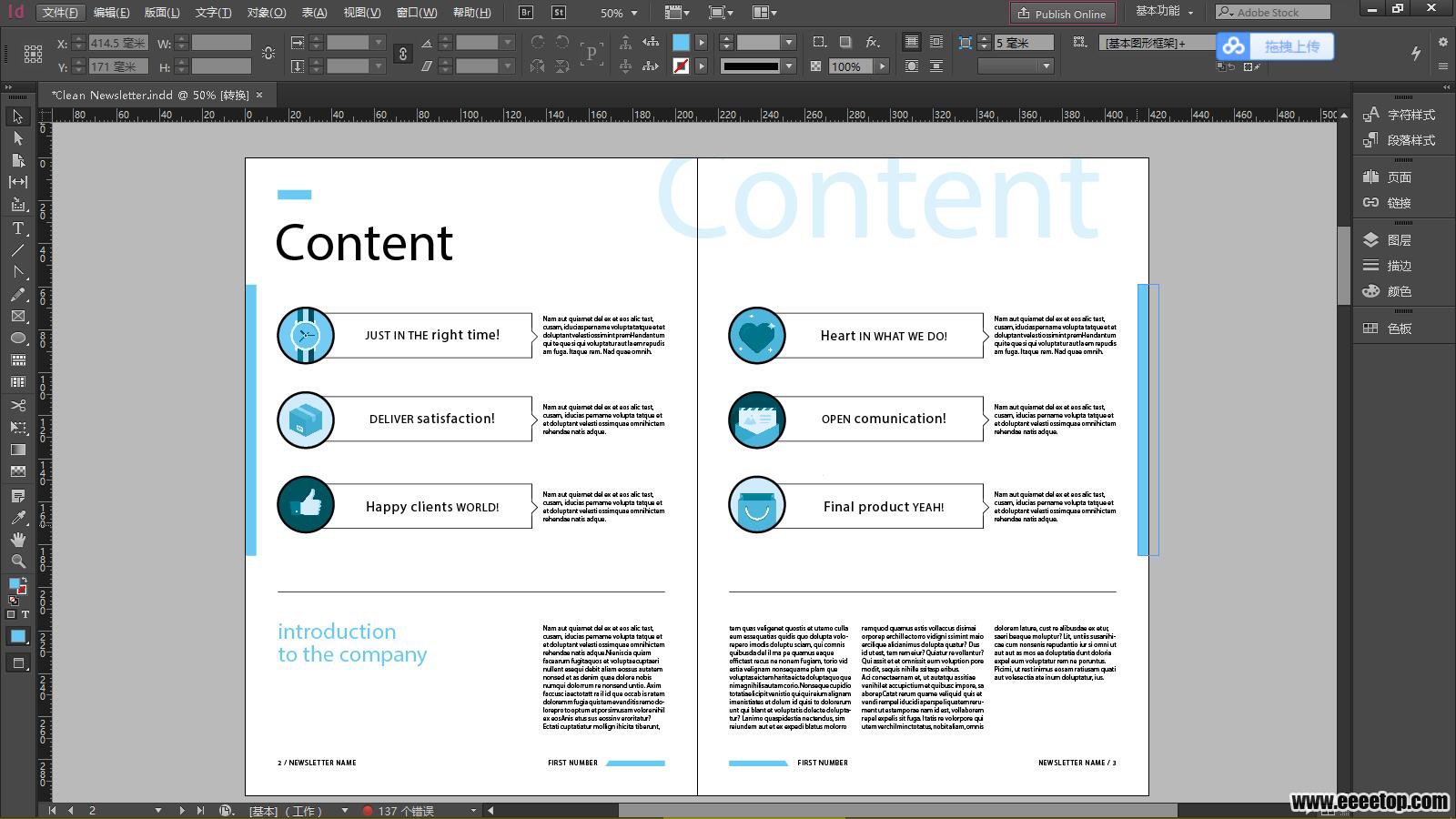
Task: Select the Page tool
Action: coord(18,160)
